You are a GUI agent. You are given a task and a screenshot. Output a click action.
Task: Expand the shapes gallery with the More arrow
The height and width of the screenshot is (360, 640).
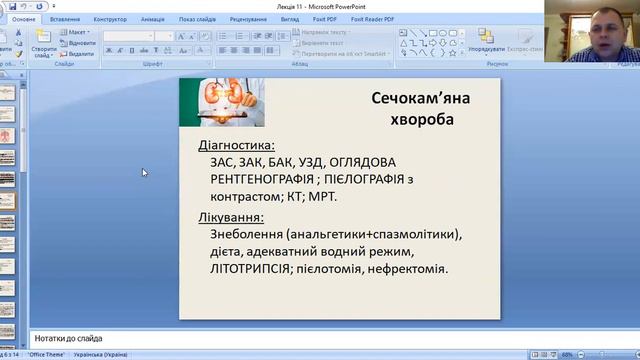(462, 53)
